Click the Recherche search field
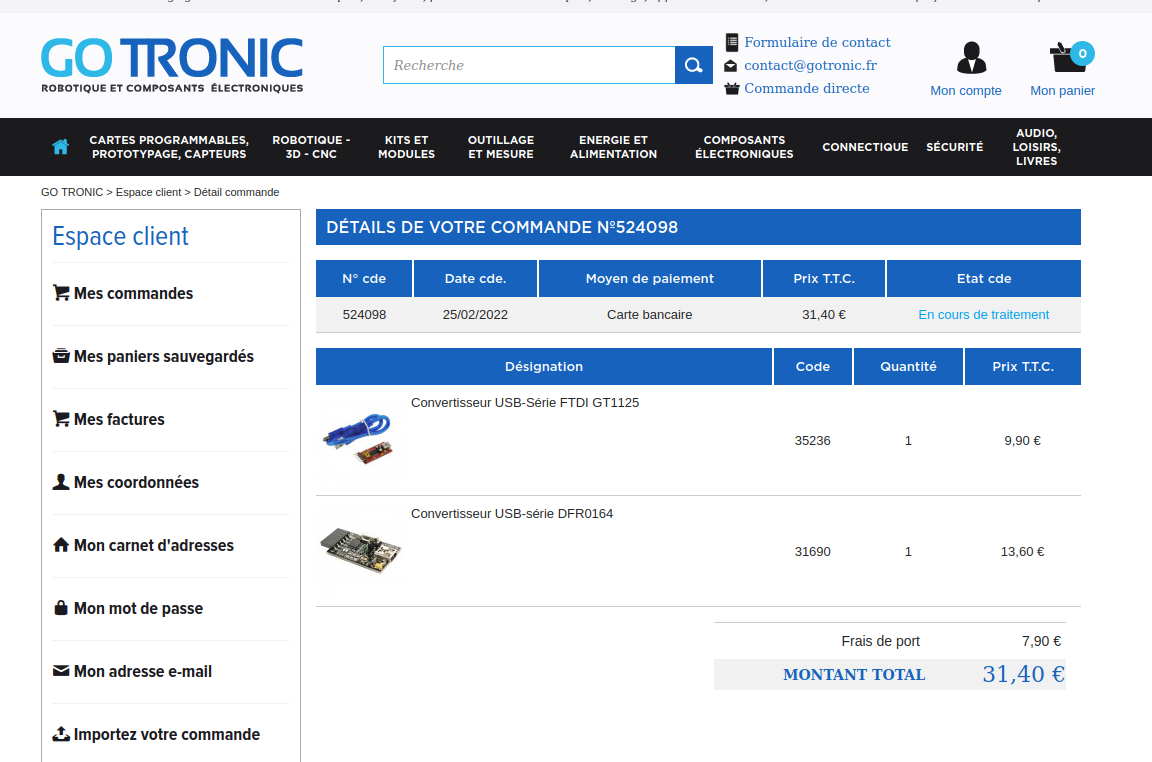Image resolution: width=1152 pixels, height=762 pixels. [x=528, y=65]
